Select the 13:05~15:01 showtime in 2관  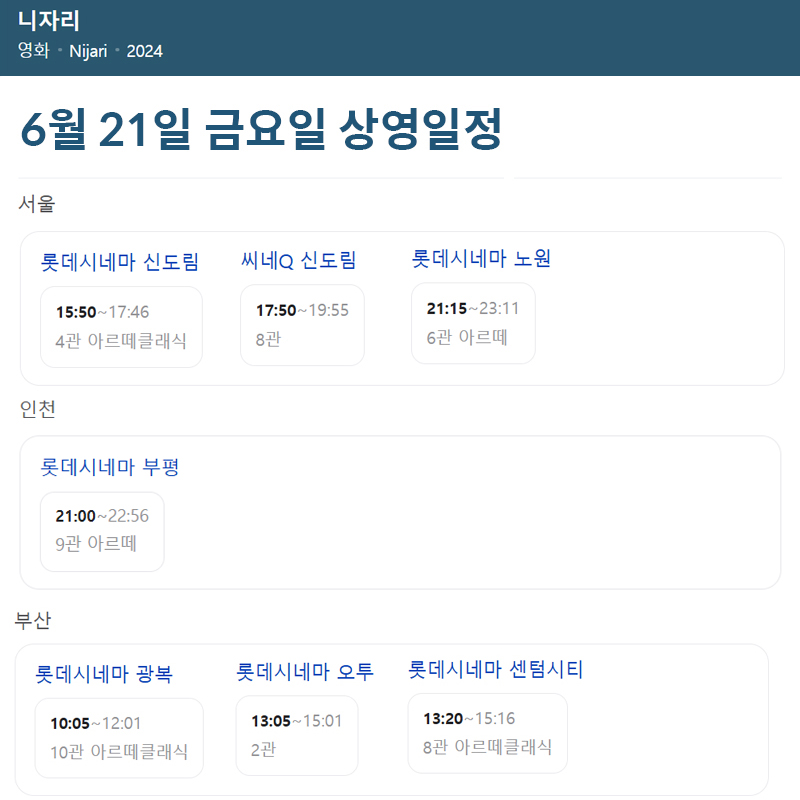297,736
